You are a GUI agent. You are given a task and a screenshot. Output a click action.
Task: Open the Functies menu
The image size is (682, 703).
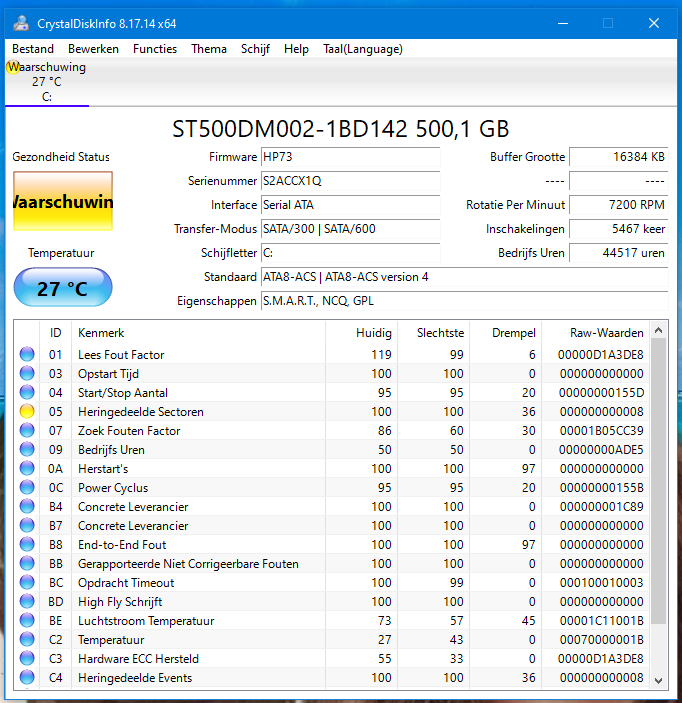[x=155, y=48]
